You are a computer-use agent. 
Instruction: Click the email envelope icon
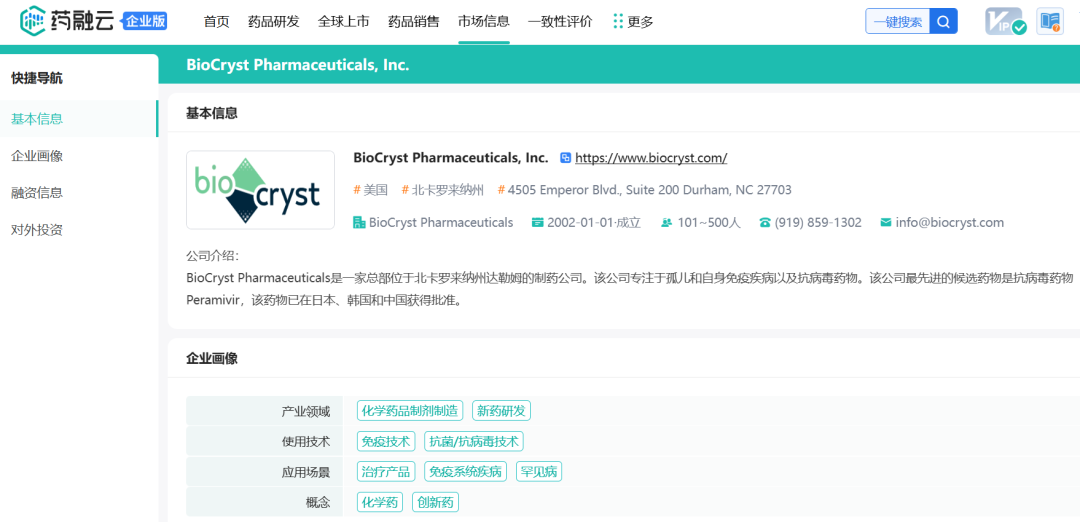click(x=885, y=223)
